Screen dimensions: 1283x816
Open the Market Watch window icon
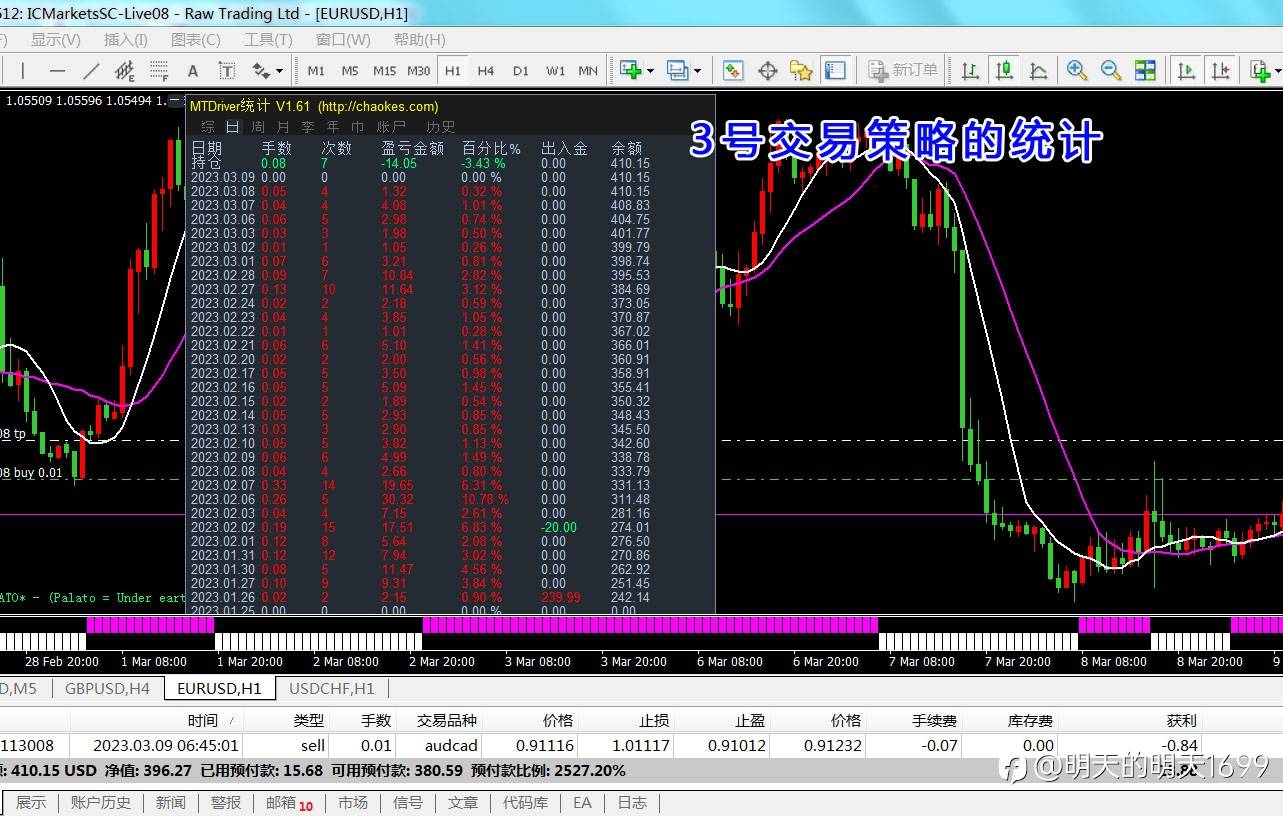pos(733,70)
